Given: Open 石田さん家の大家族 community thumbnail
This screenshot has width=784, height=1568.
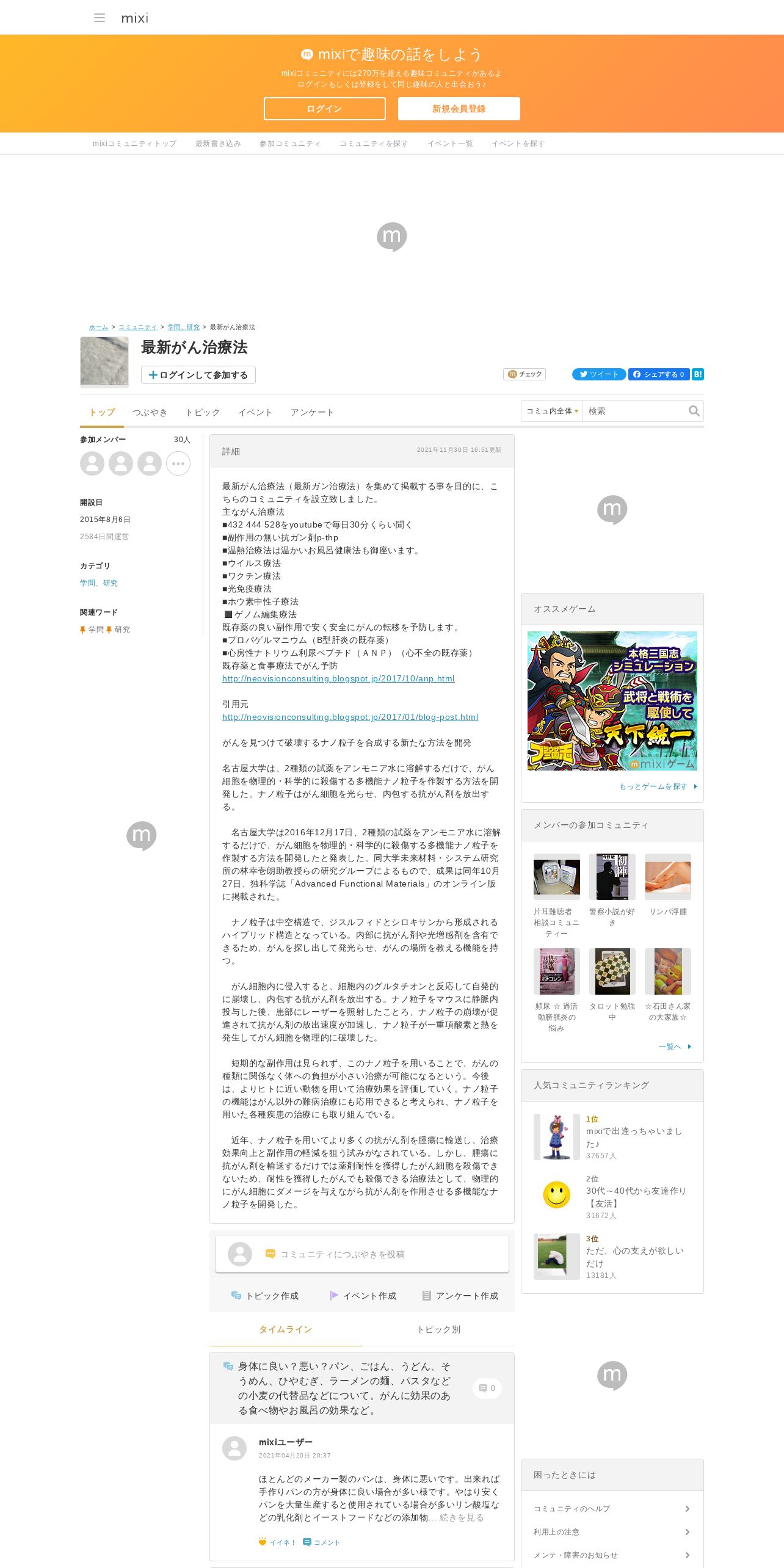Looking at the screenshot, I should pyautogui.click(x=668, y=971).
